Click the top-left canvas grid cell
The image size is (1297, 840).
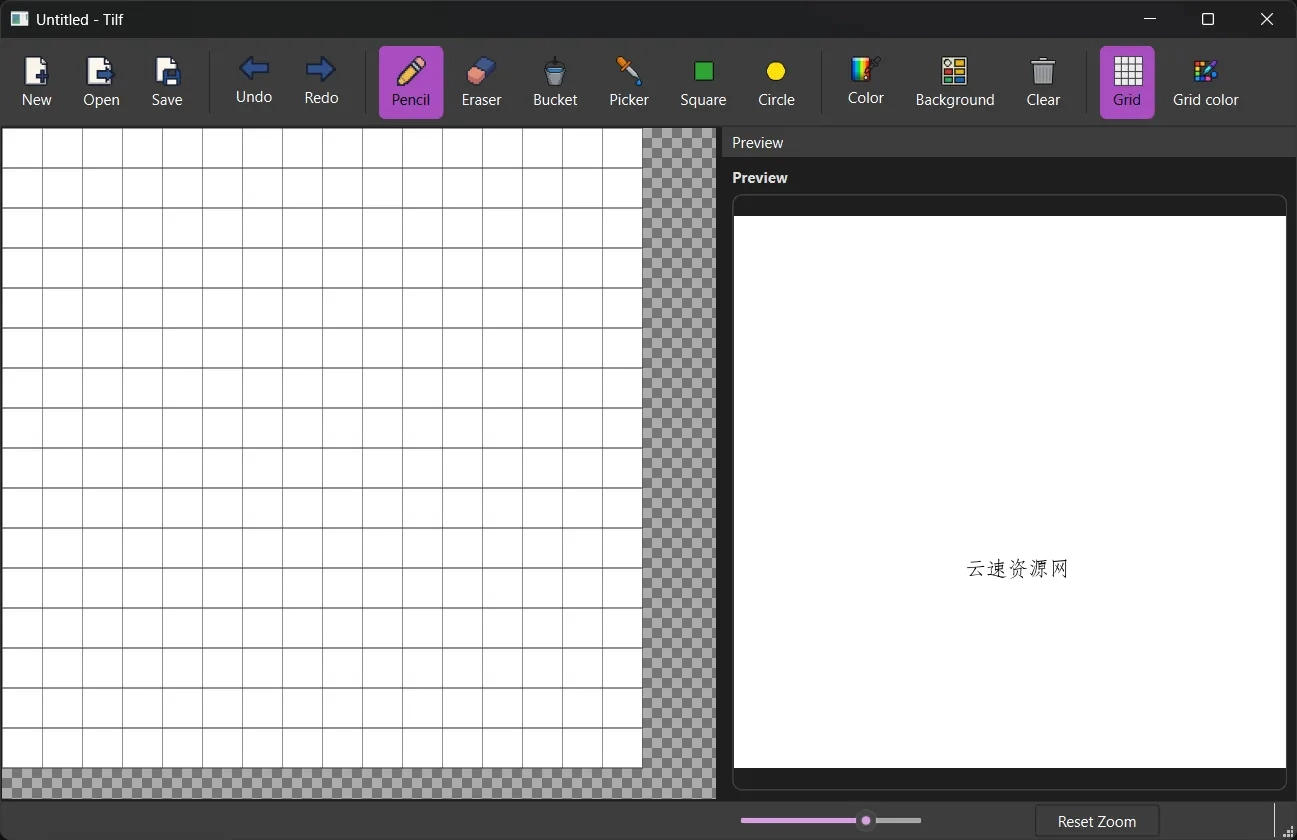coord(22,148)
